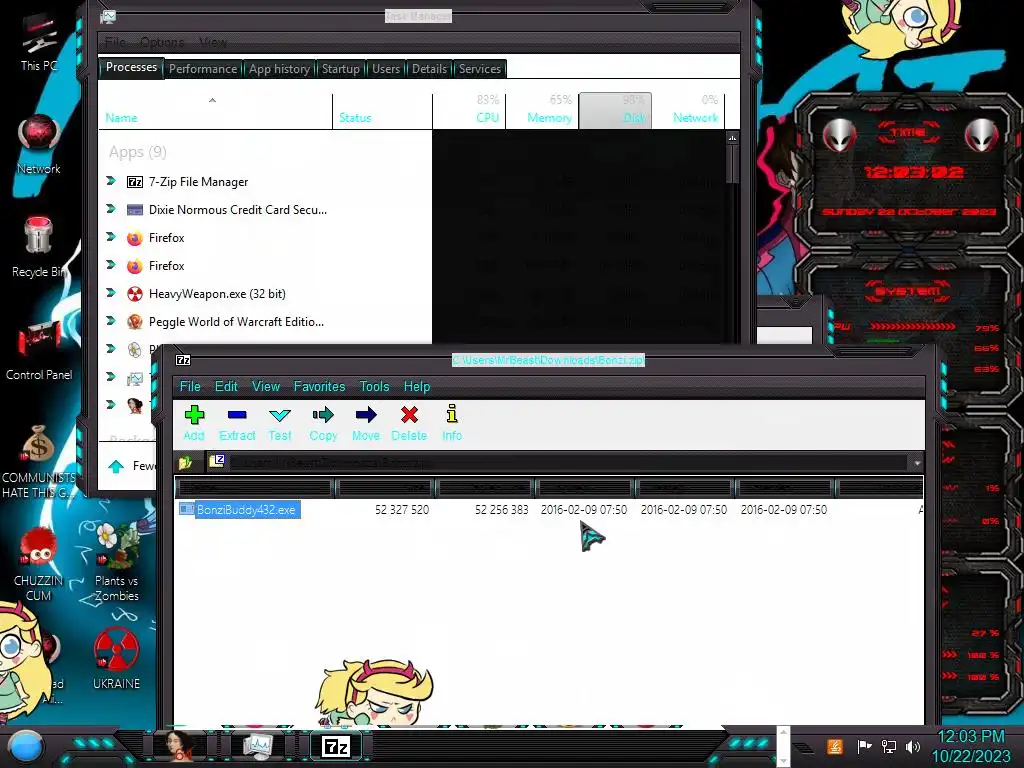1024x768 pixels.
Task: Select the BonziBuddy432.exe file row
Action: [549, 509]
